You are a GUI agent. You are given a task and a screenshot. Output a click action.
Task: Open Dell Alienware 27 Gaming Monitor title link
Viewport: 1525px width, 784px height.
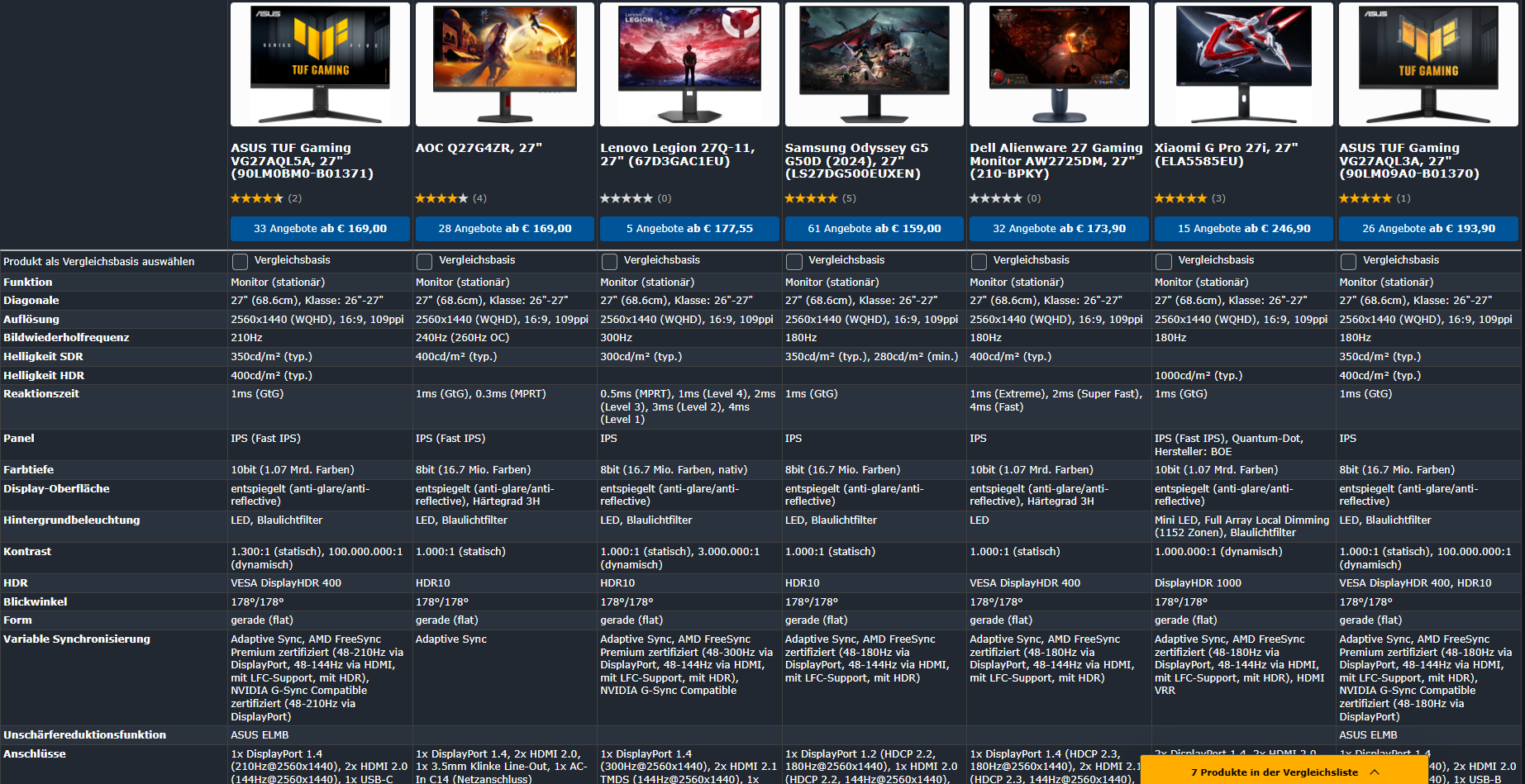click(x=1056, y=161)
